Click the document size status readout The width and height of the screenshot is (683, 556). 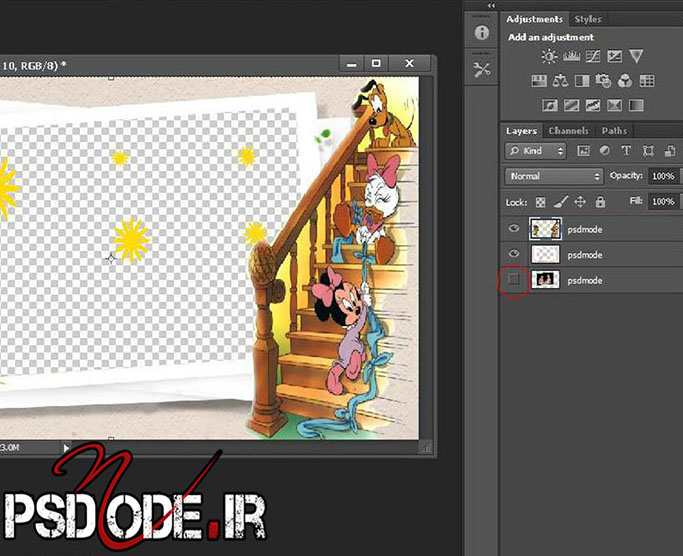tap(10, 448)
